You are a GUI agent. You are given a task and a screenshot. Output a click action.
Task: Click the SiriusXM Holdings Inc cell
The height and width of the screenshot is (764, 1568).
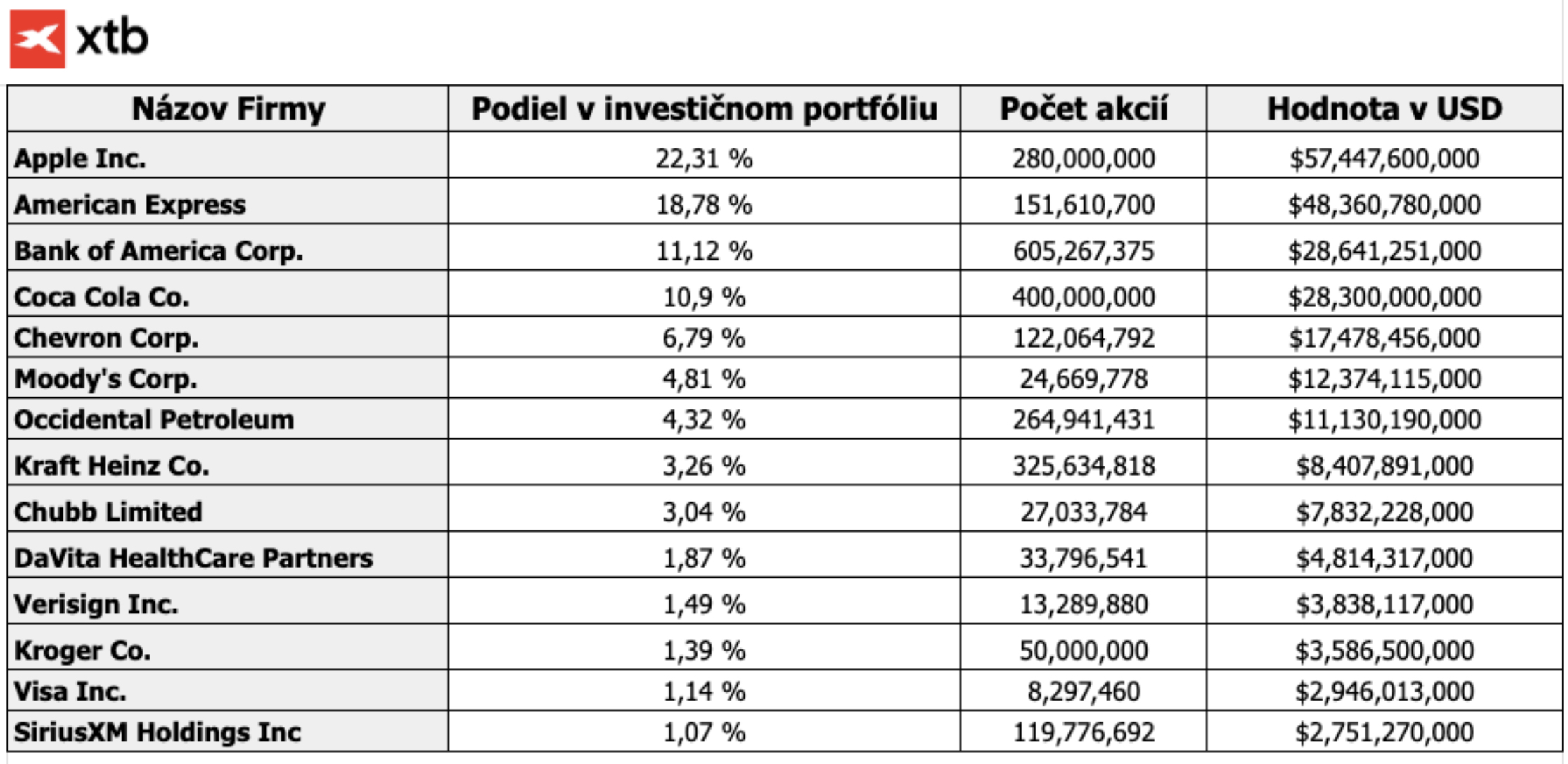(158, 732)
